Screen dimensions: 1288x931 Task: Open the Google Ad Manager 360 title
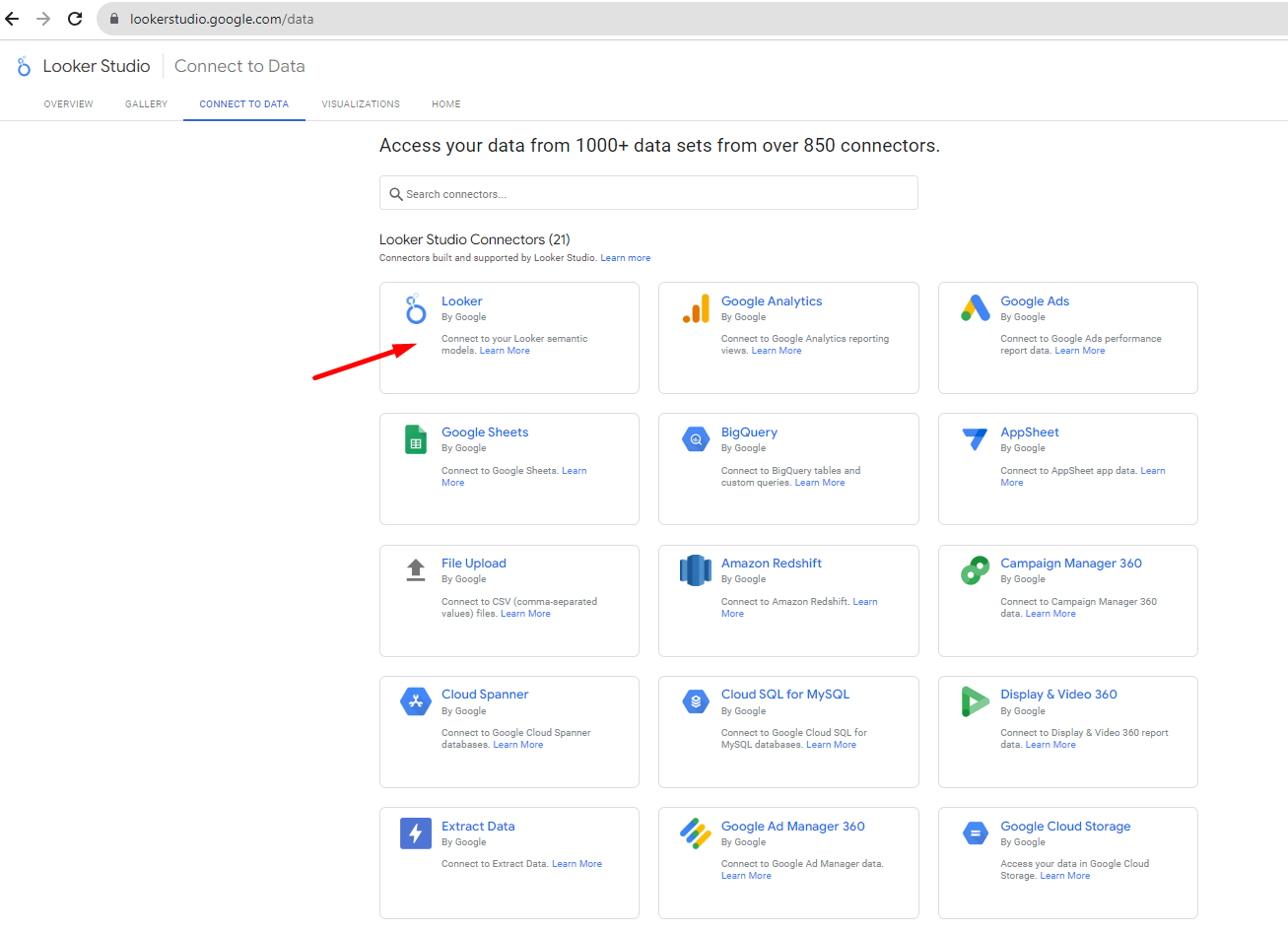coord(793,827)
